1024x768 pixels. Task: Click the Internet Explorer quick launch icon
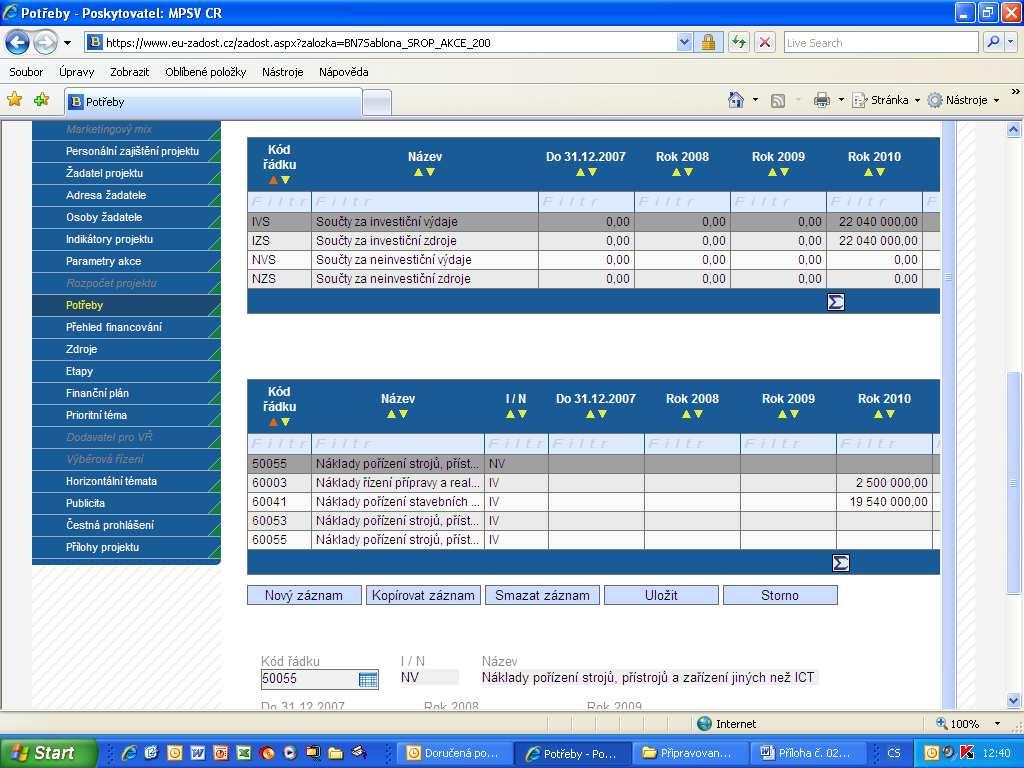(129, 753)
